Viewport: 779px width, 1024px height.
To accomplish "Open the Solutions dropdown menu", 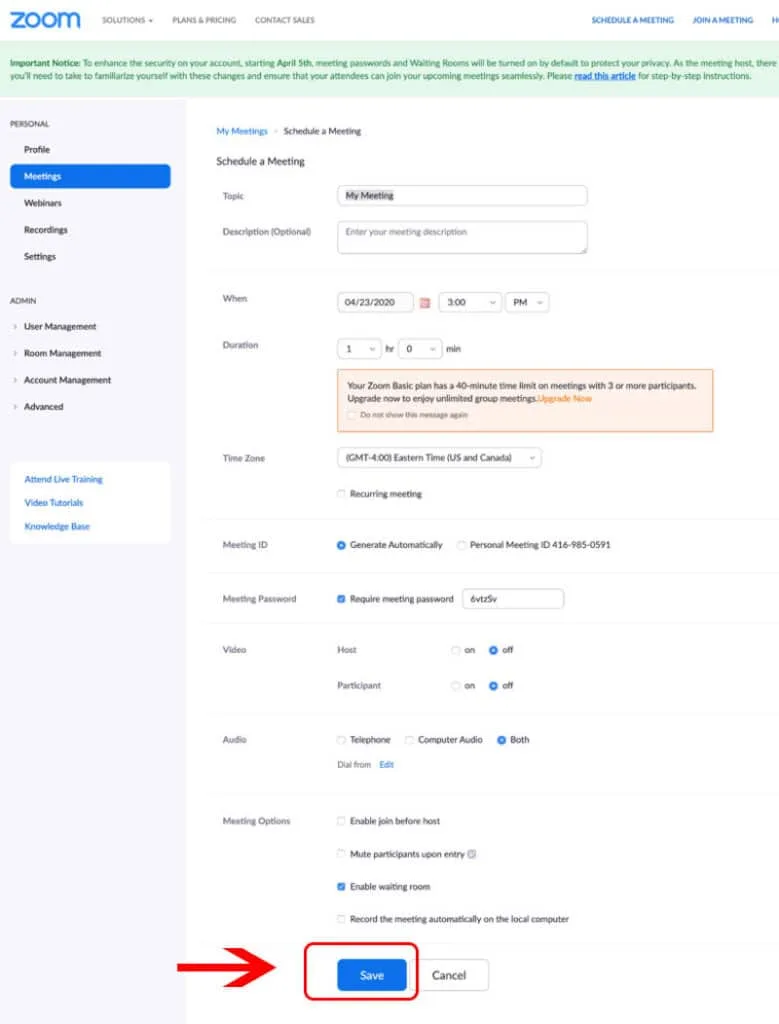I will 127,20.
